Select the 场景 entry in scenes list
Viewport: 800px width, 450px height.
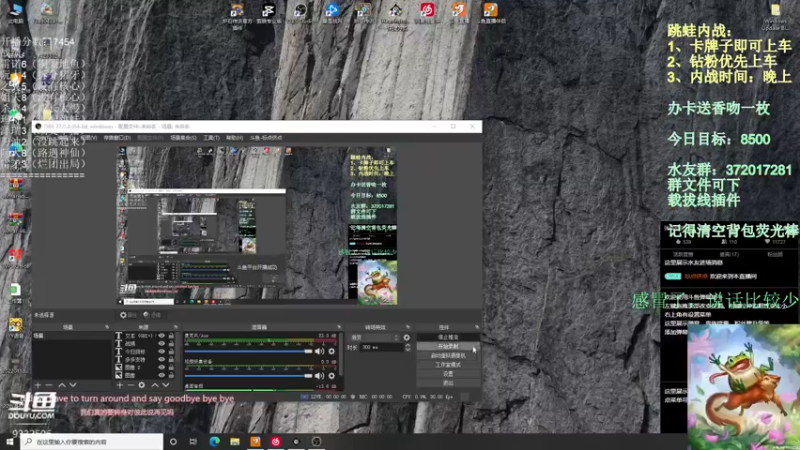click(71, 336)
